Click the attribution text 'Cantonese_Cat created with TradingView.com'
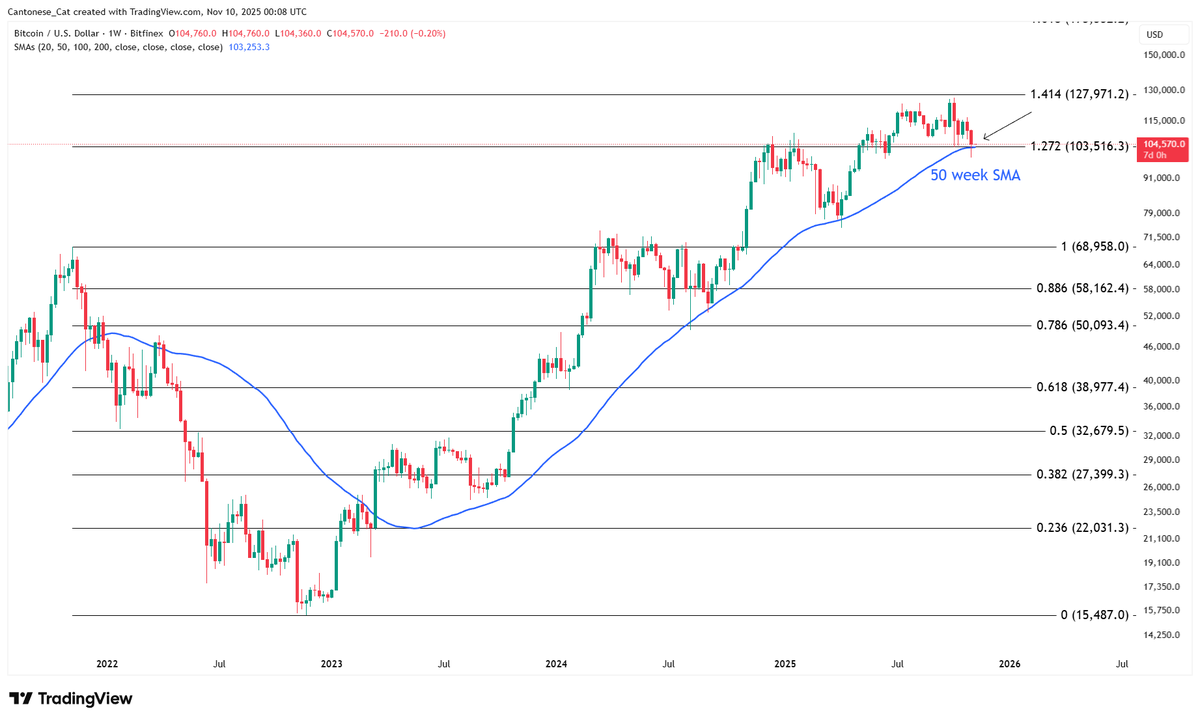This screenshot has height=722, width=1200. coord(104,10)
